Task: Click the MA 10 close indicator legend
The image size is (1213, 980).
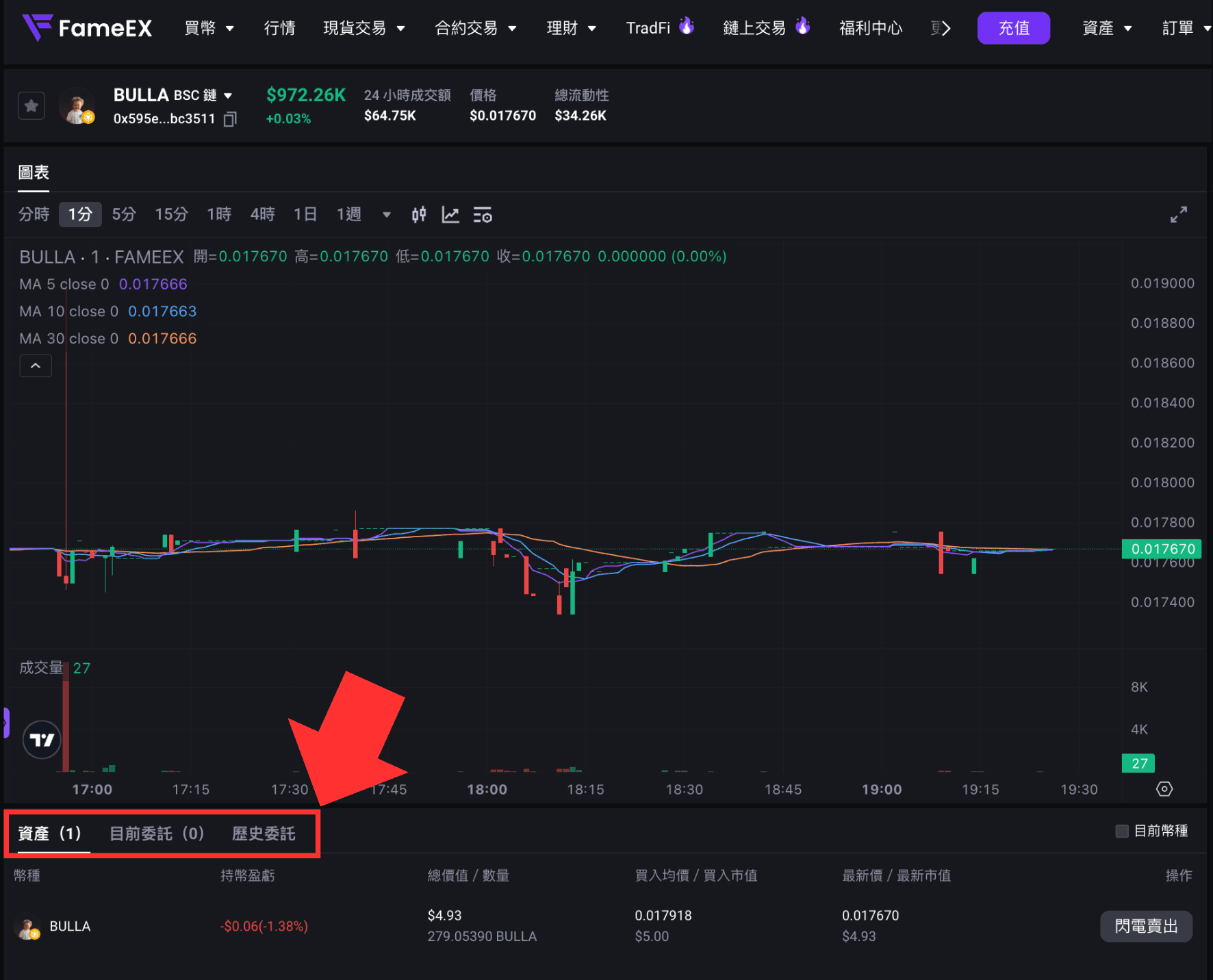Action: (108, 311)
